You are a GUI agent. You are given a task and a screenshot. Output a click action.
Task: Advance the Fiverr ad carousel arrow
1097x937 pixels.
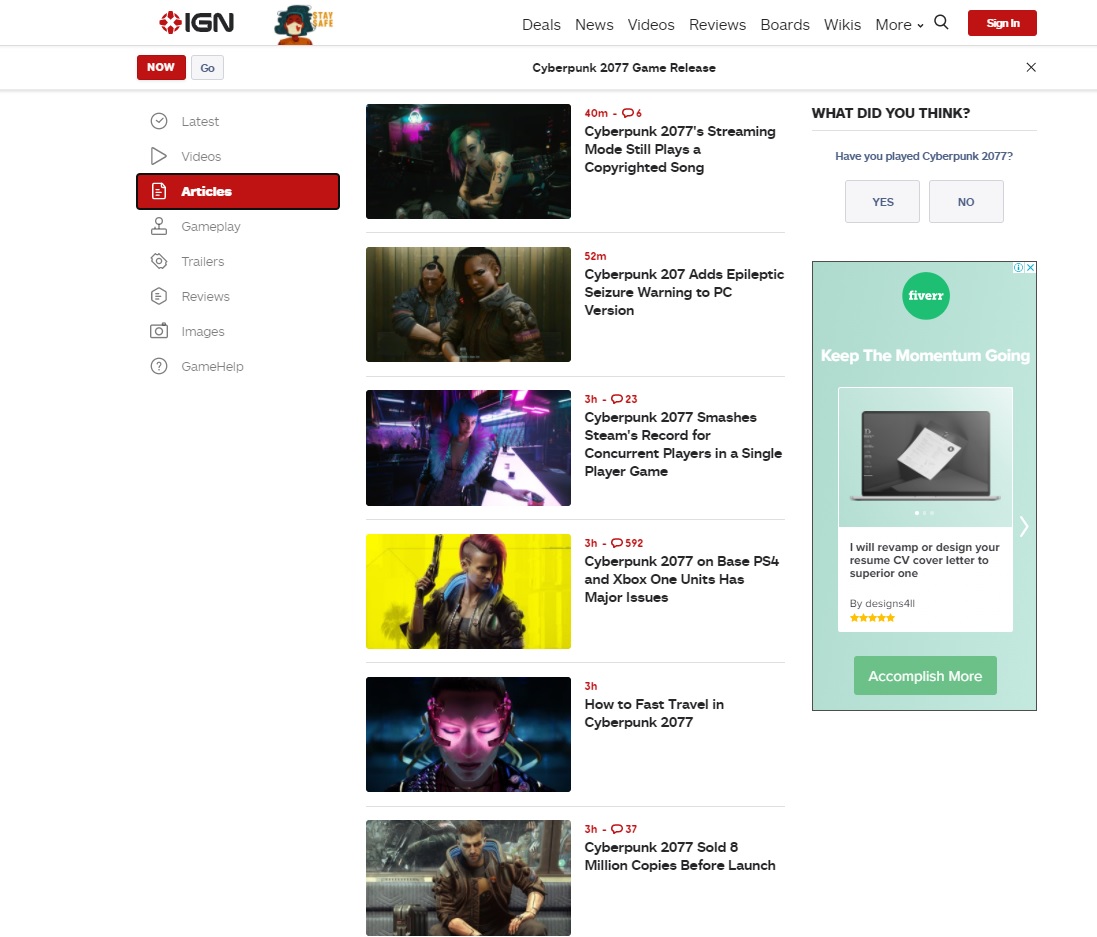pos(1024,526)
